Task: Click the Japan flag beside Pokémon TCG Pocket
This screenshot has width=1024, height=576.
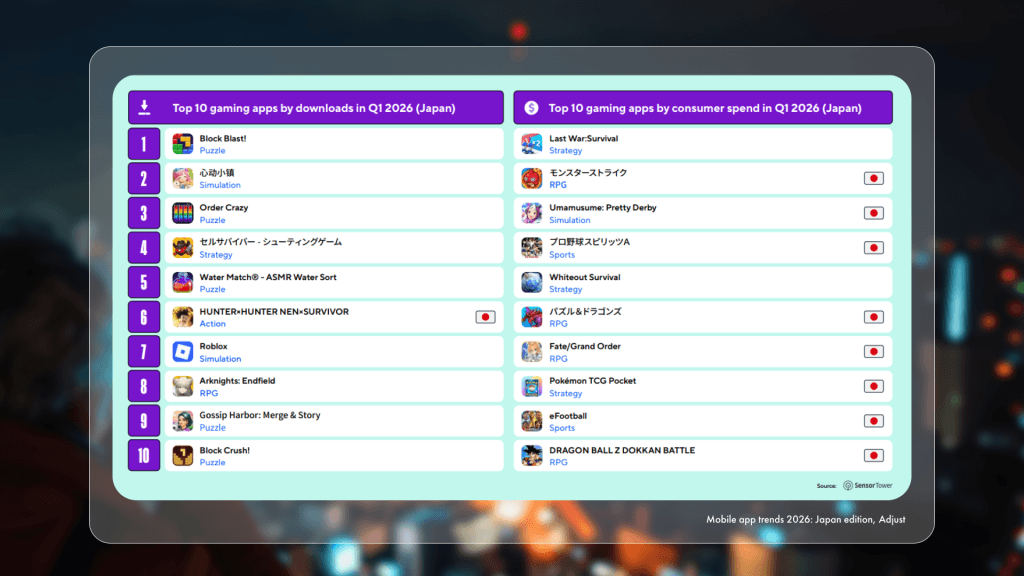Action: point(874,386)
